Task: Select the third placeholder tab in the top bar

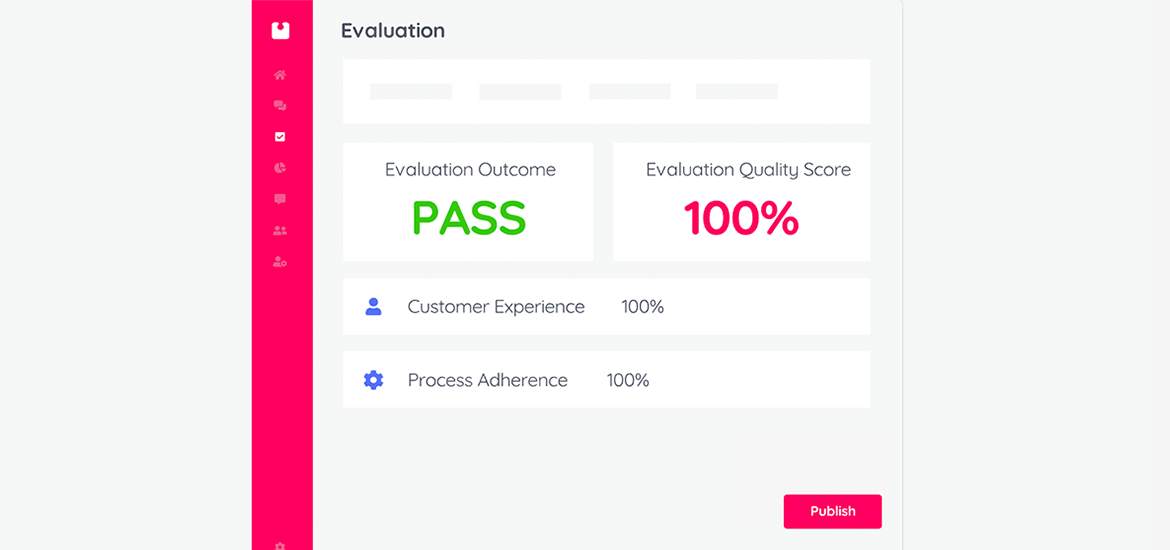Action: (630, 92)
